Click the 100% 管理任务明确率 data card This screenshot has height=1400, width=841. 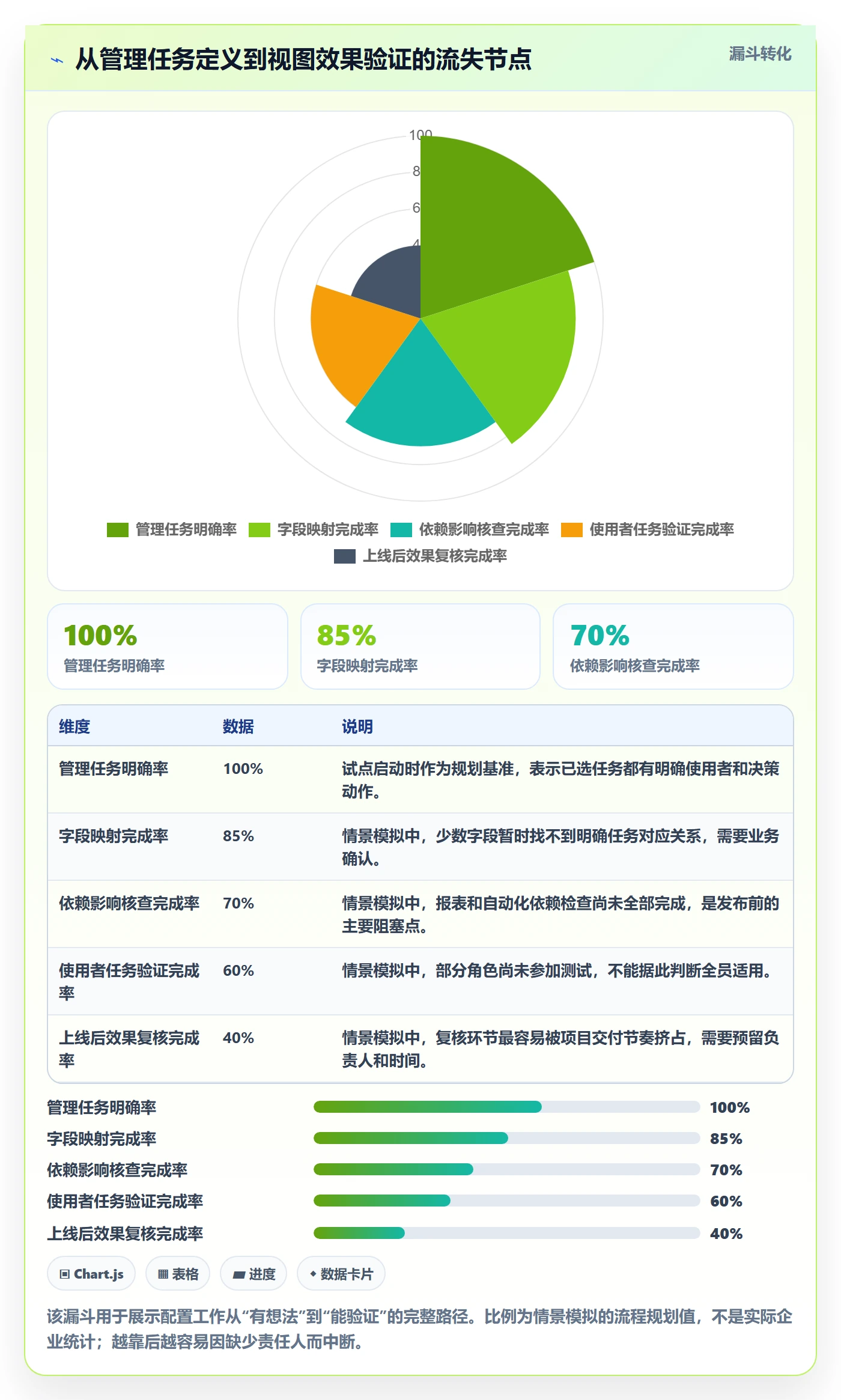[x=168, y=647]
